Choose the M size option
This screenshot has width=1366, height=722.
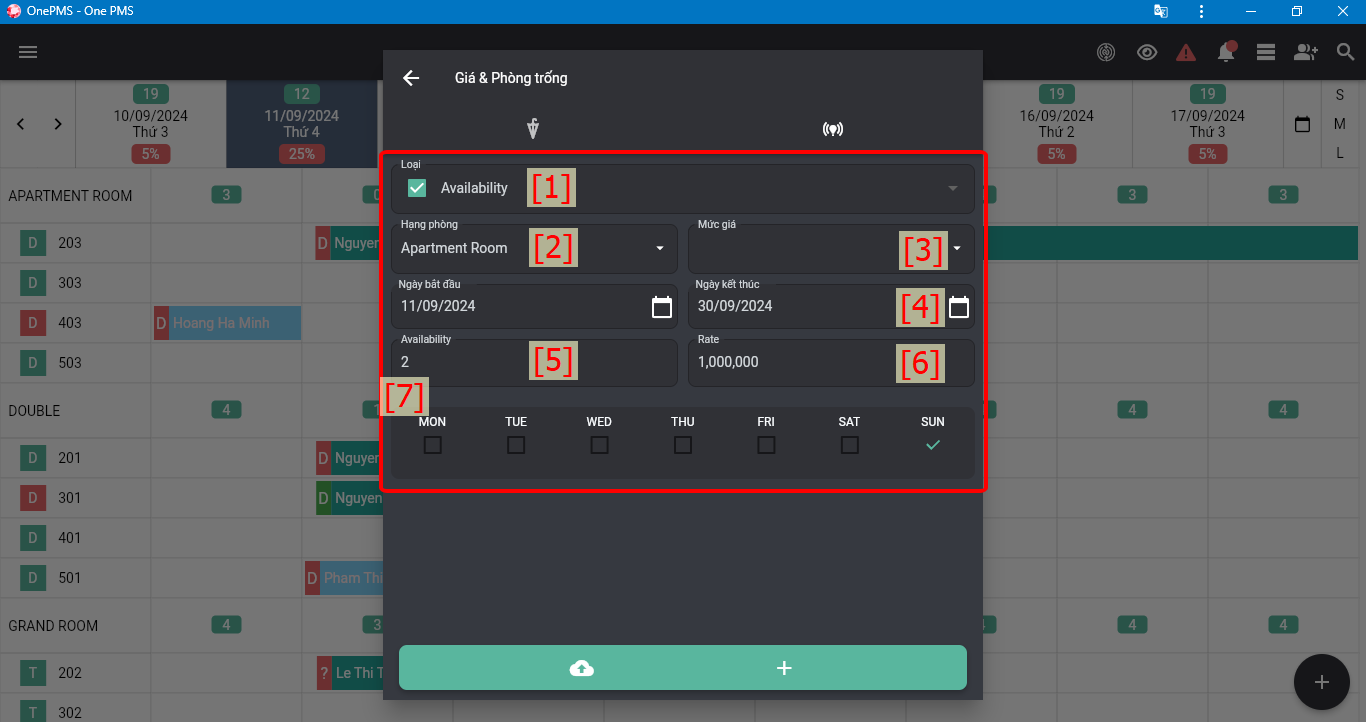[1340, 124]
